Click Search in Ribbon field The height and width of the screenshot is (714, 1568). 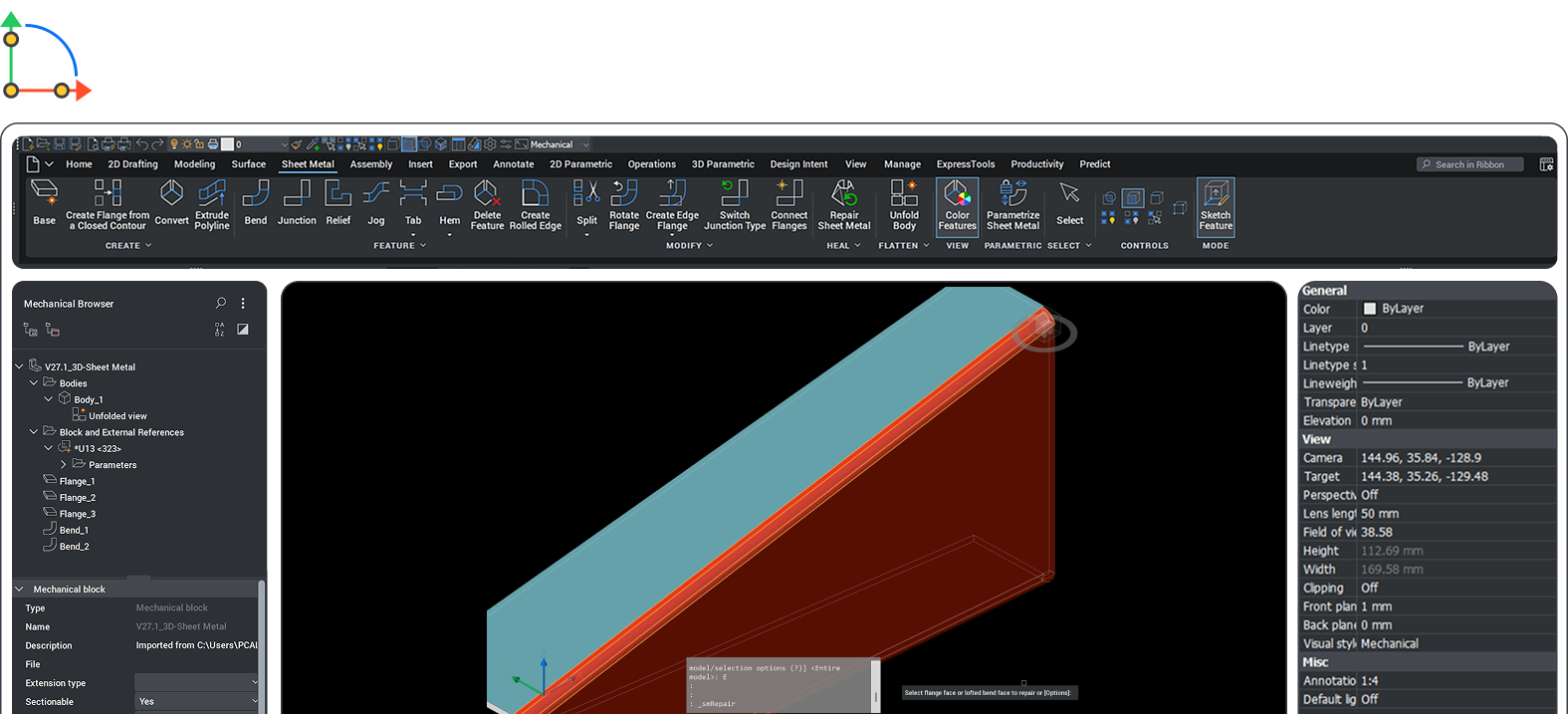point(1469,164)
